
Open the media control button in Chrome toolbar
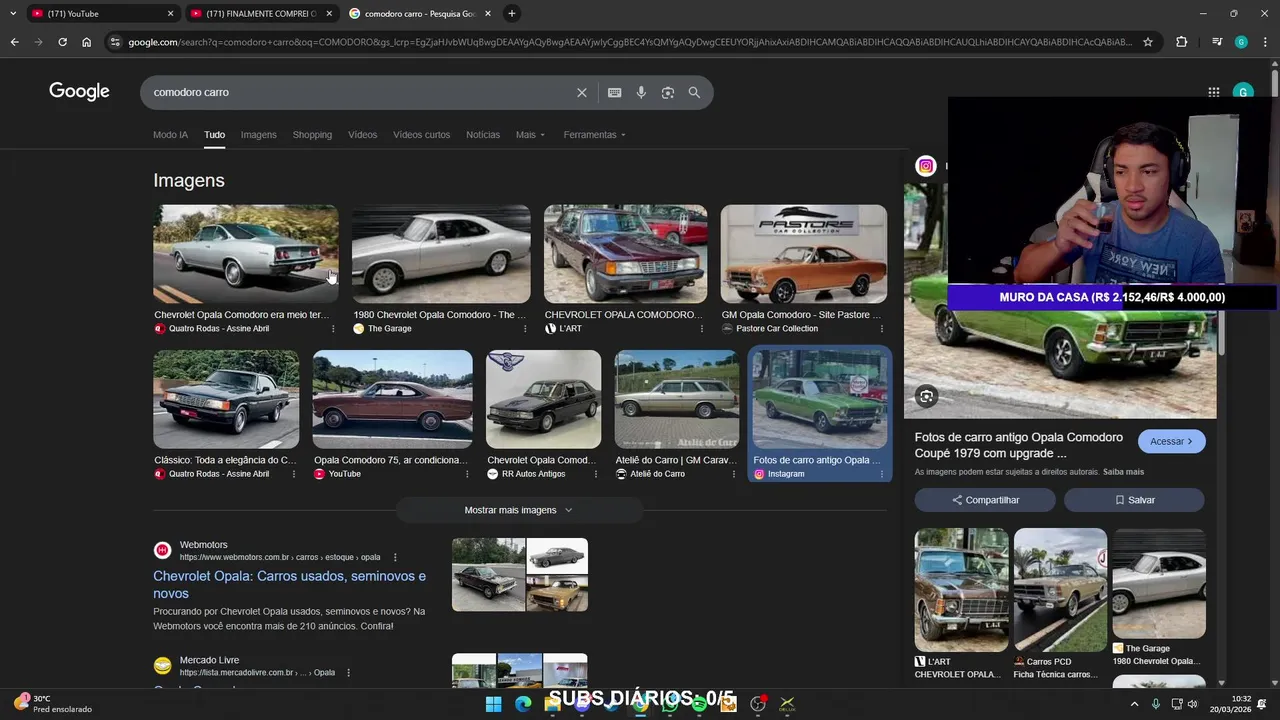pyautogui.click(x=1216, y=42)
